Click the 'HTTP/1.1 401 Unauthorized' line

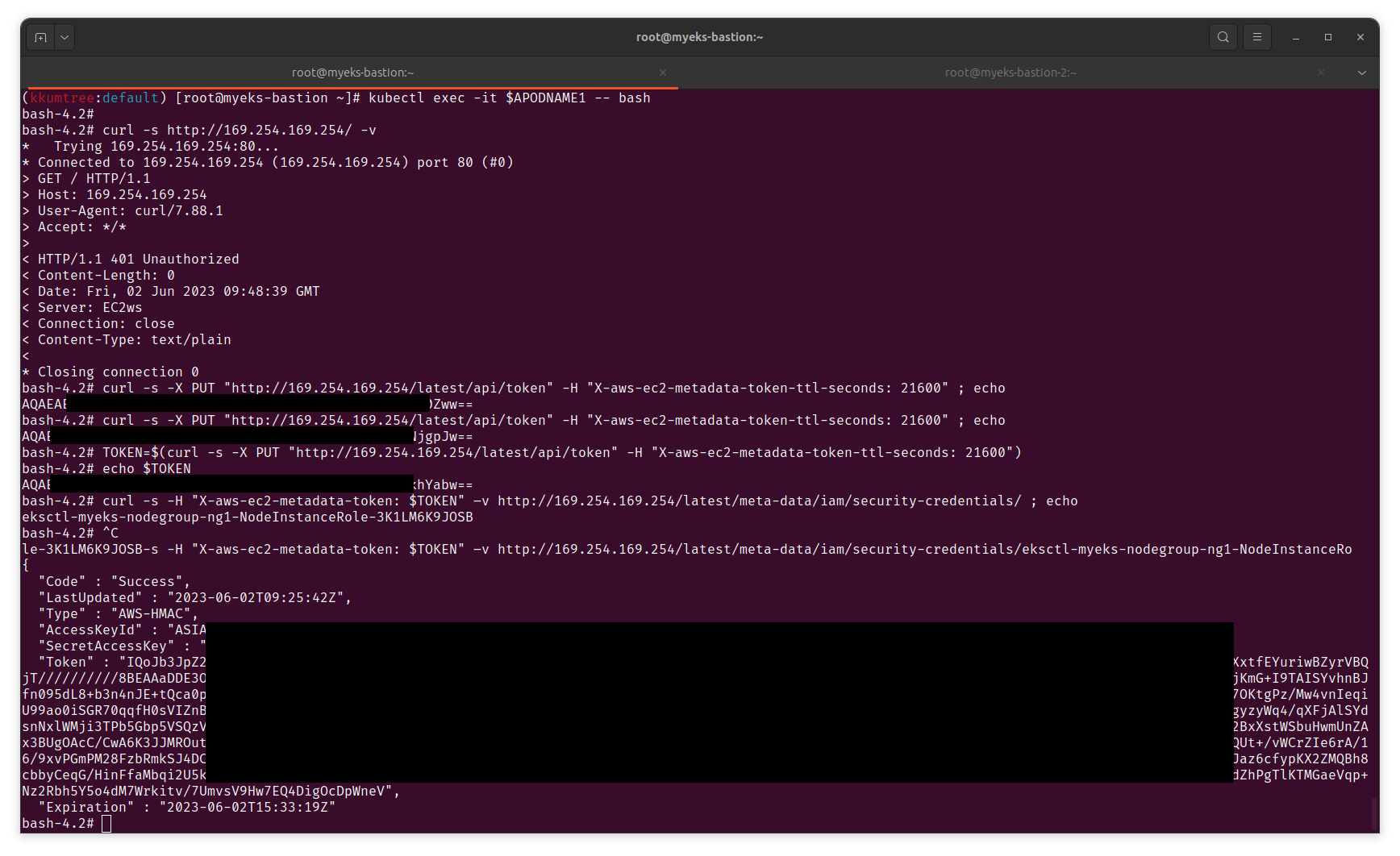point(131,259)
